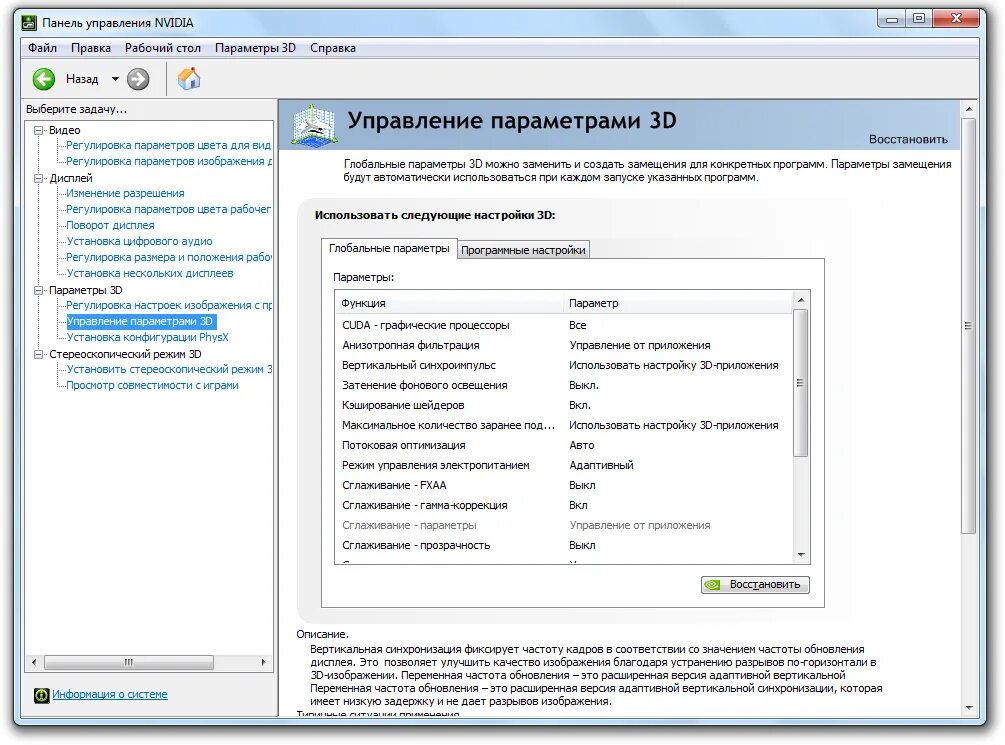
Task: Select Установка нескольких дисплеев
Action: pyautogui.click(x=150, y=274)
